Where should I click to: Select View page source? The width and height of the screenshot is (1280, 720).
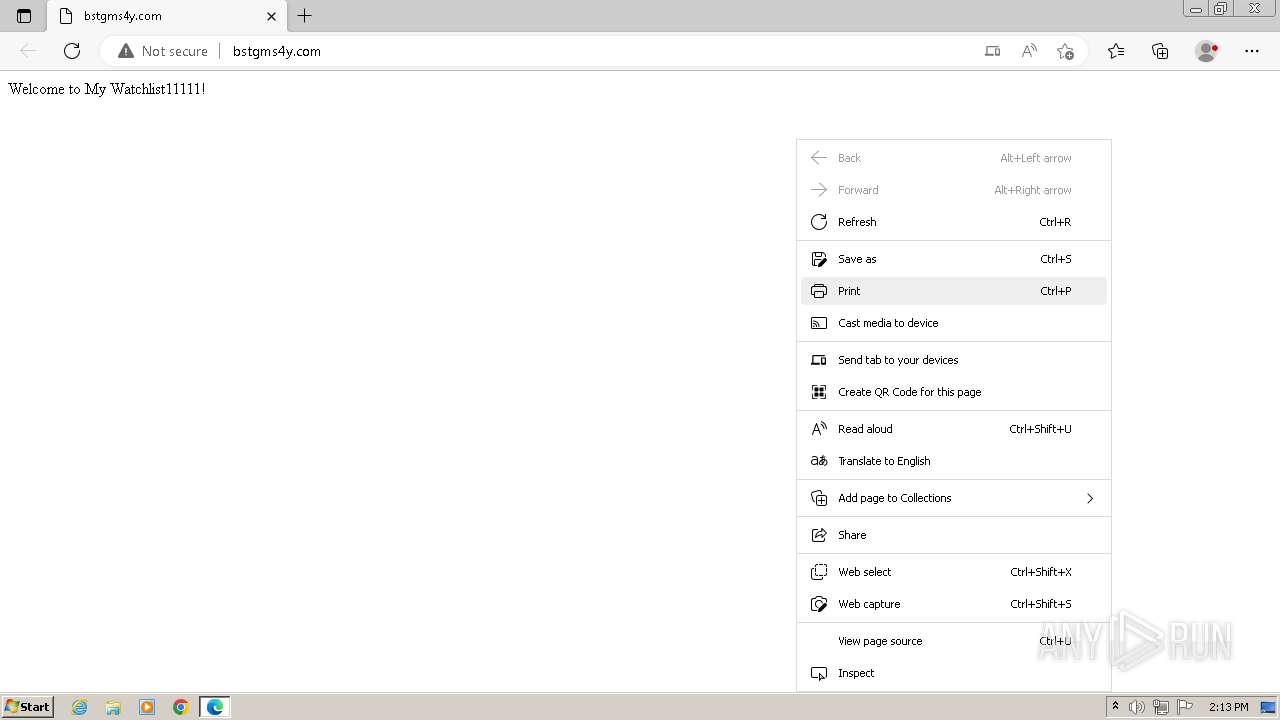954,641
